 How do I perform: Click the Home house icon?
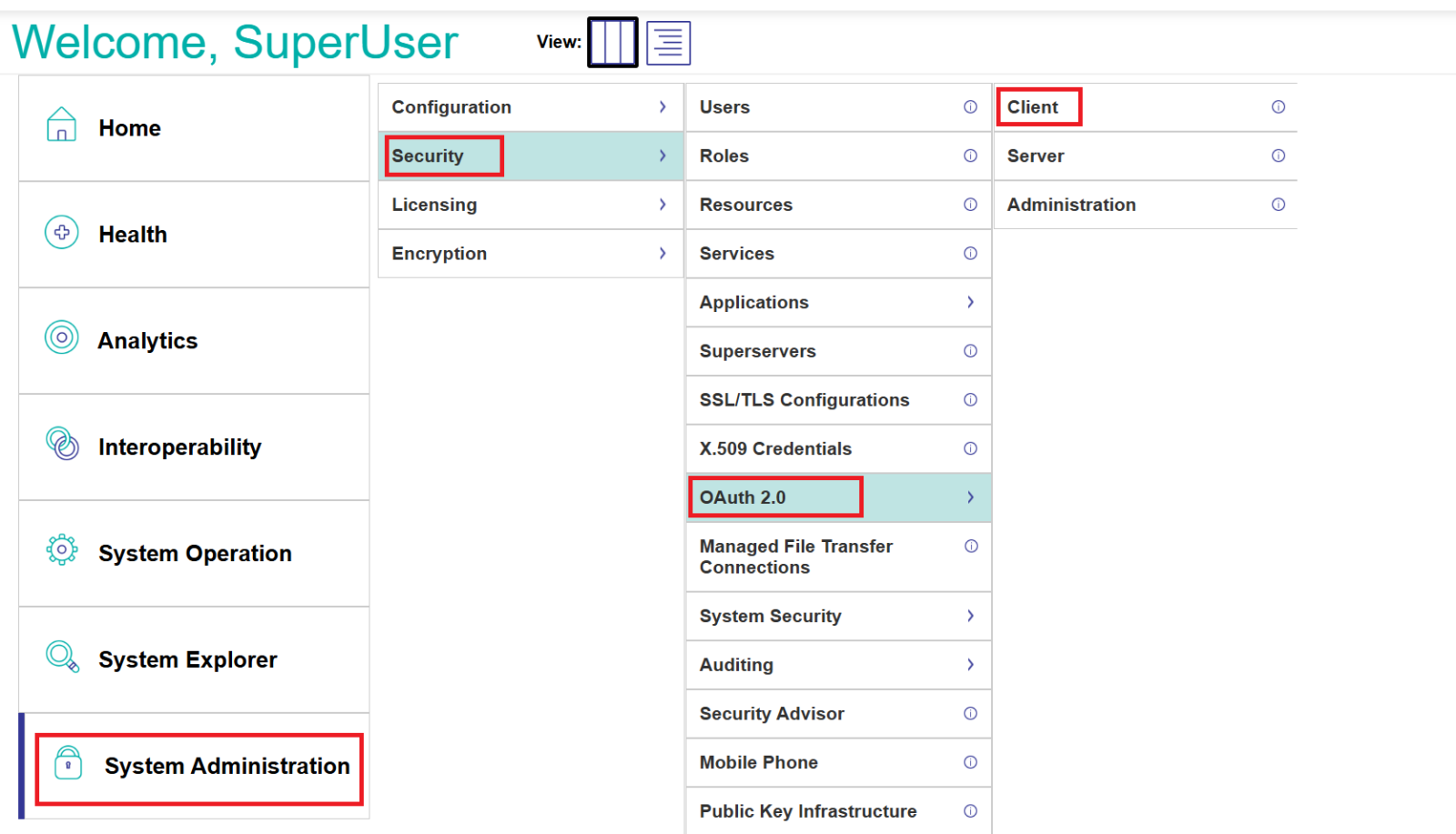click(61, 126)
